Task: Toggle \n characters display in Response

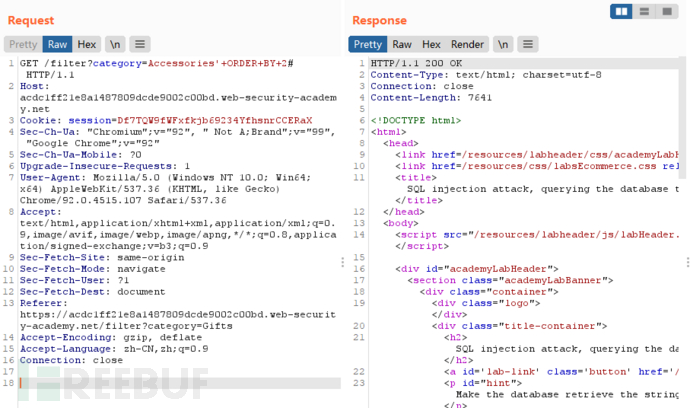Action: click(x=503, y=44)
